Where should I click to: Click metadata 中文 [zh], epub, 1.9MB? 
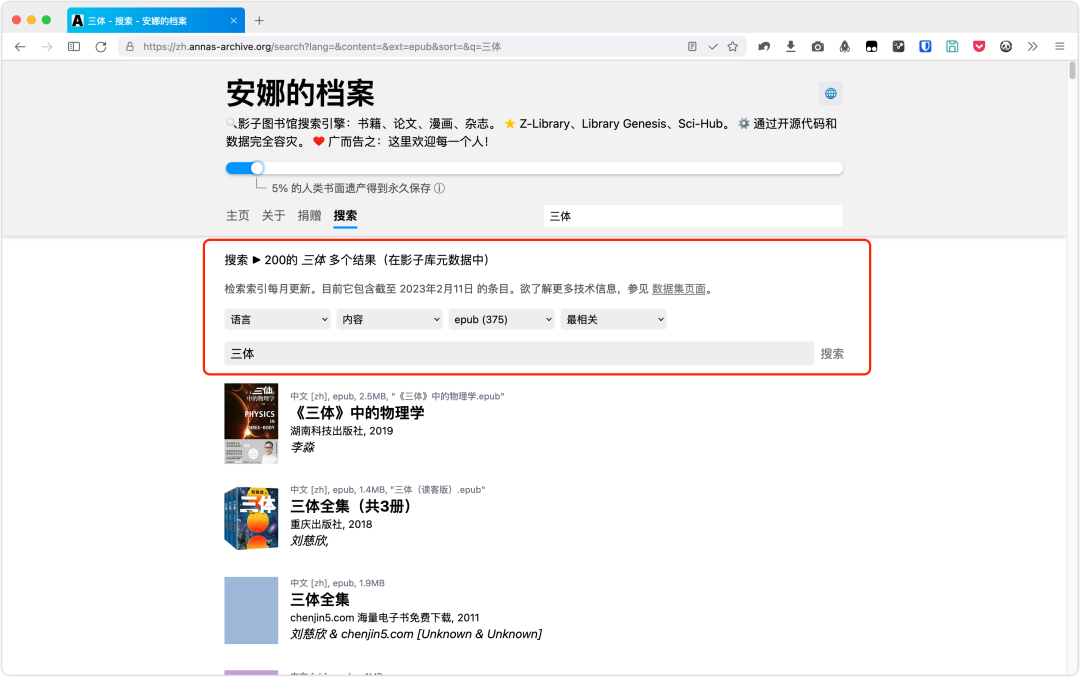[338, 583]
